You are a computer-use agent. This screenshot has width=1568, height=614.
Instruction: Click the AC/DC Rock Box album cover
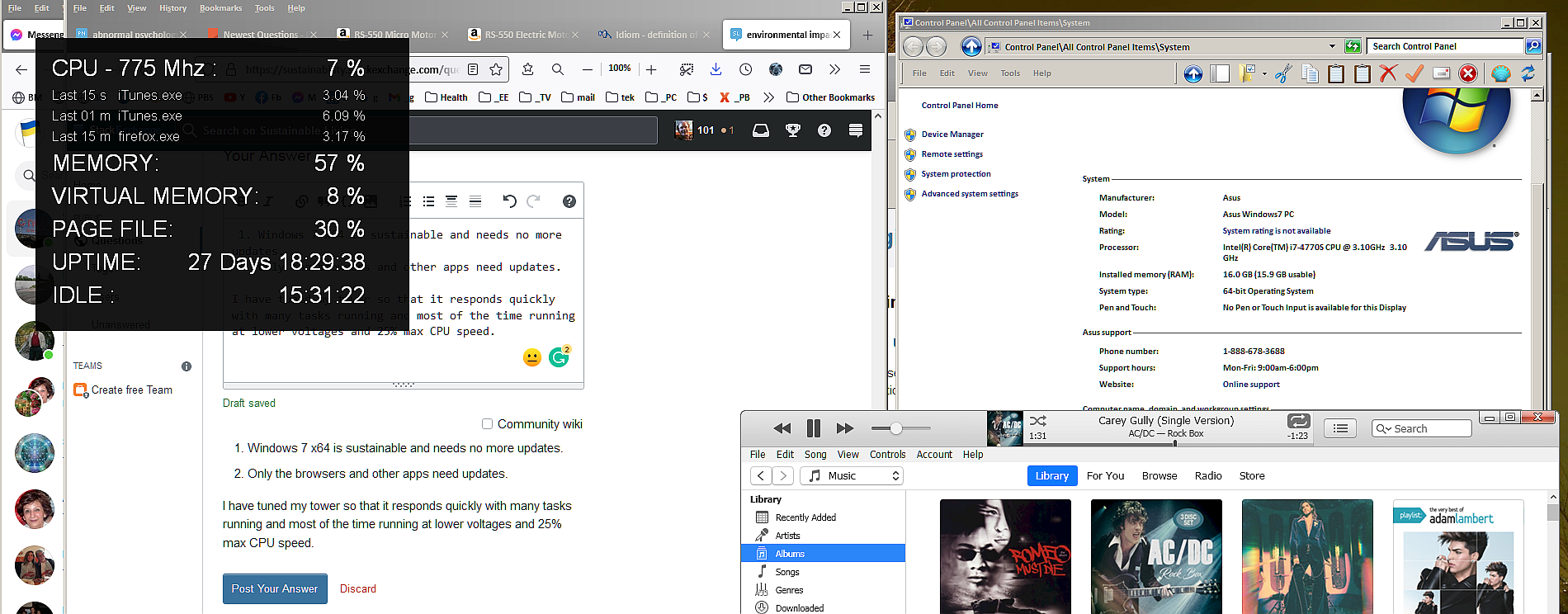coord(1156,556)
